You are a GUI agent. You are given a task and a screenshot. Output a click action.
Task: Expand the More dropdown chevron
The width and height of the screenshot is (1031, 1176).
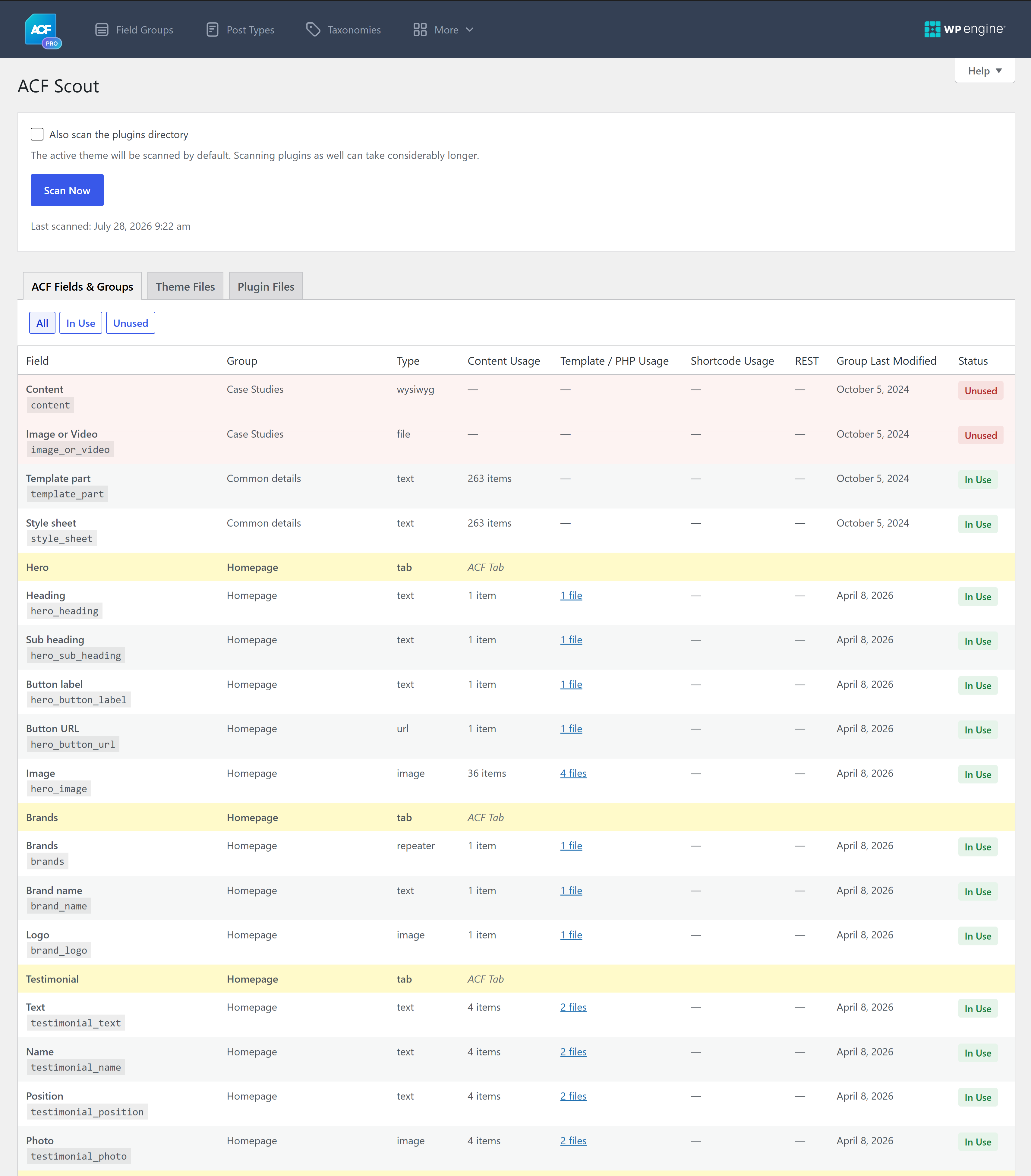pyautogui.click(x=469, y=30)
